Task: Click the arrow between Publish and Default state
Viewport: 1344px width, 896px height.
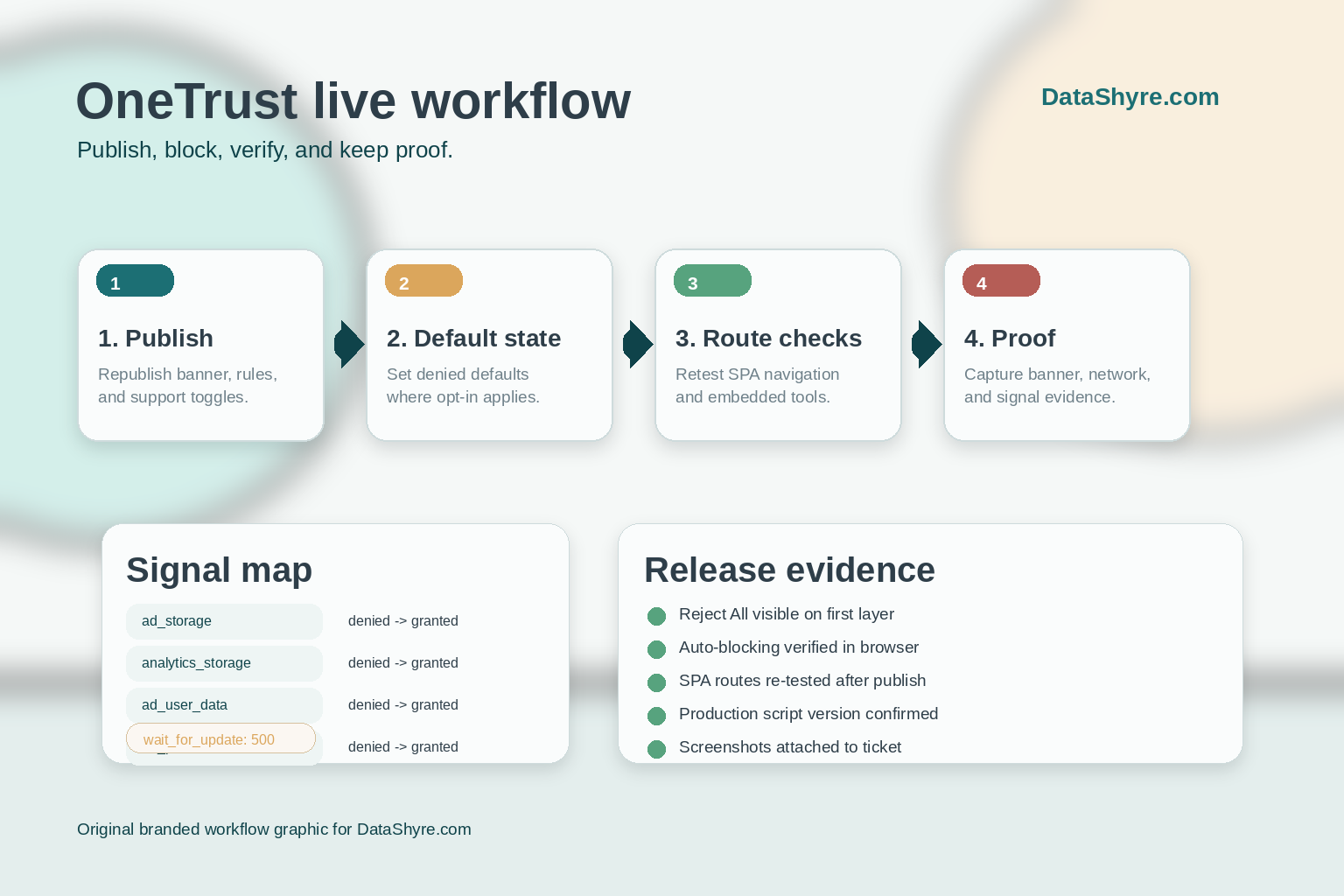Action: coord(349,344)
